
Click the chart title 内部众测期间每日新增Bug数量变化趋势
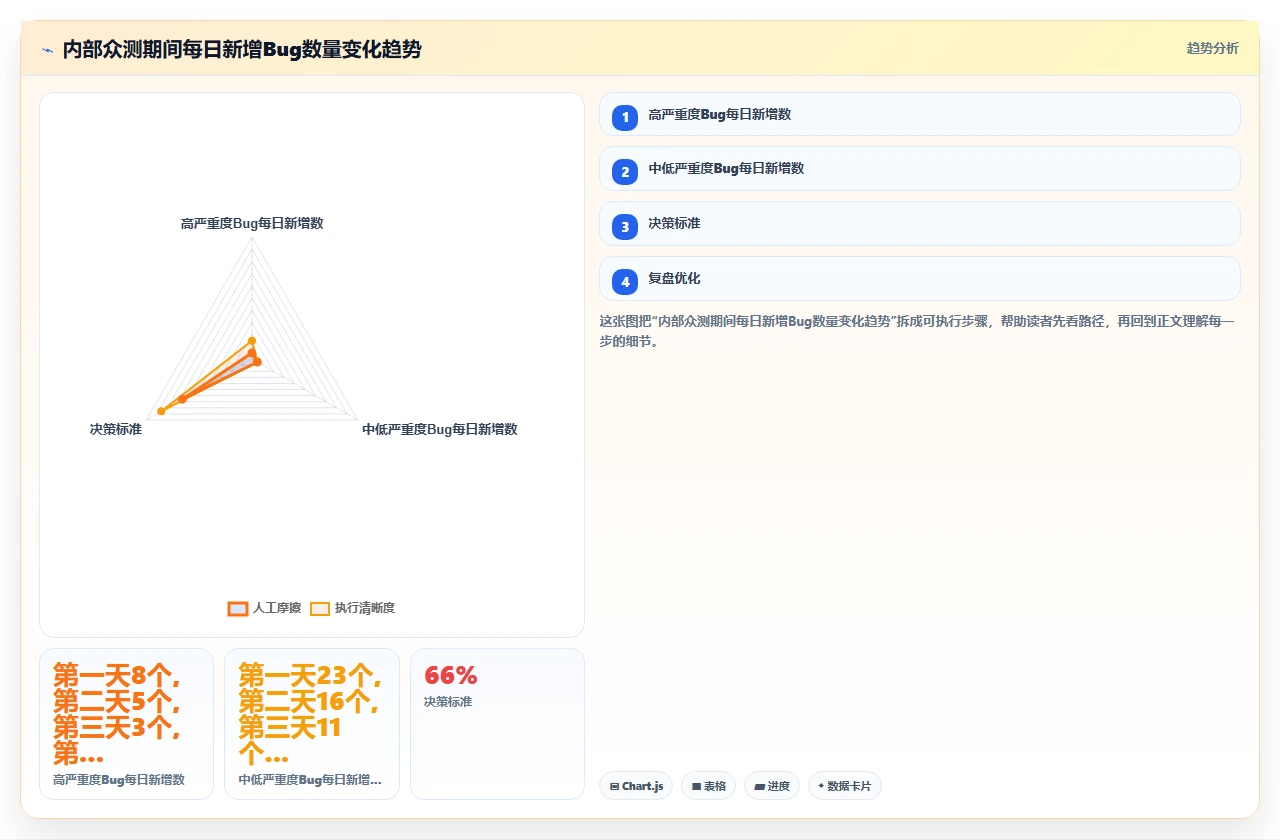(x=242, y=49)
